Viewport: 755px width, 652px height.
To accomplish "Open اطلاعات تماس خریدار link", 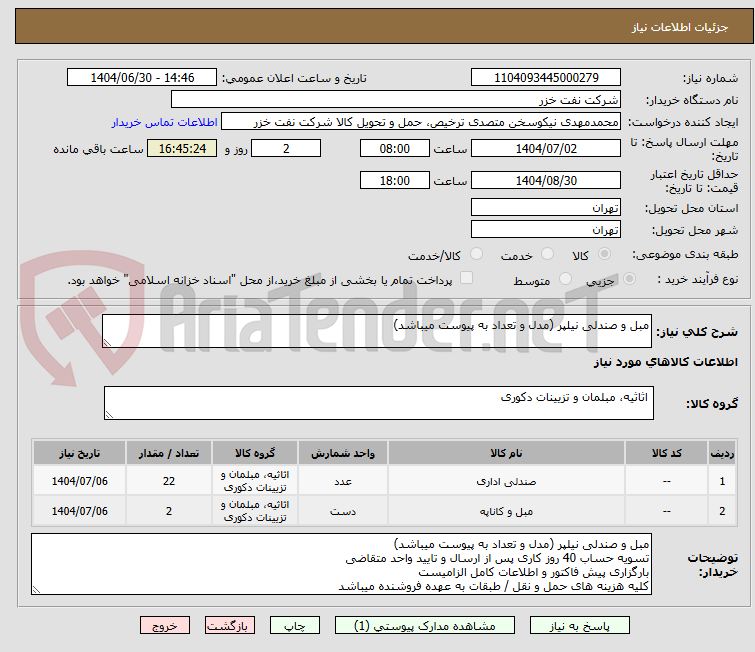I will tap(165, 122).
